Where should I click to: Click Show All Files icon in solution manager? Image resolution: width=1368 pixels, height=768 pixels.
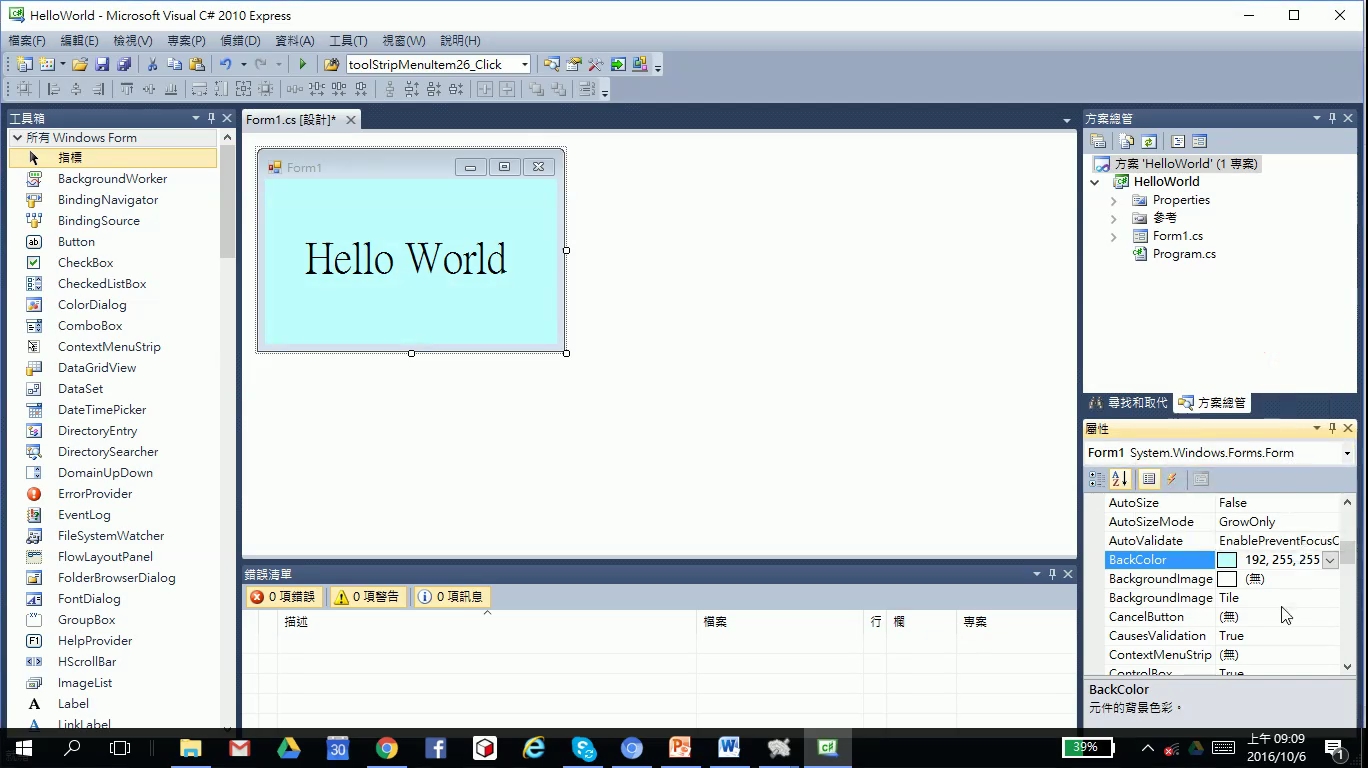coord(1127,141)
